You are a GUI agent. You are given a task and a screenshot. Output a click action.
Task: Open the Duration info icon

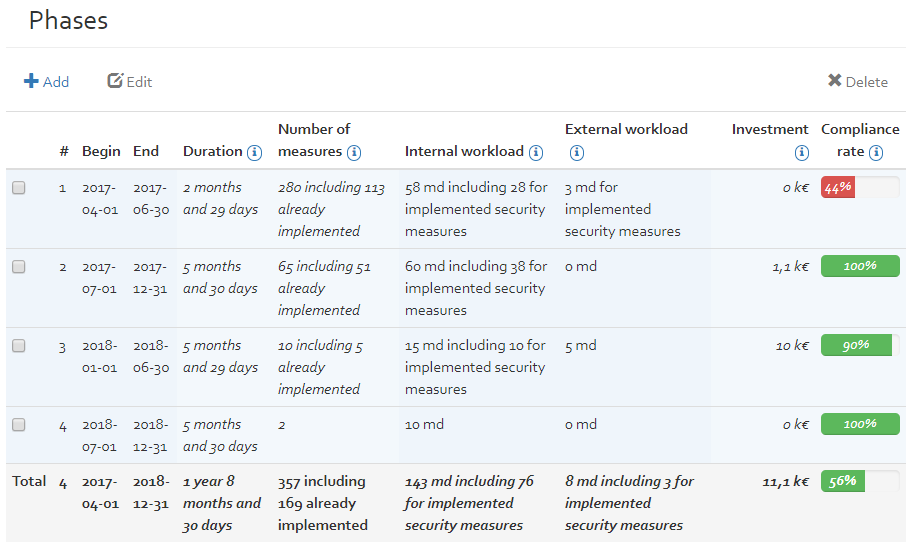coord(254,153)
